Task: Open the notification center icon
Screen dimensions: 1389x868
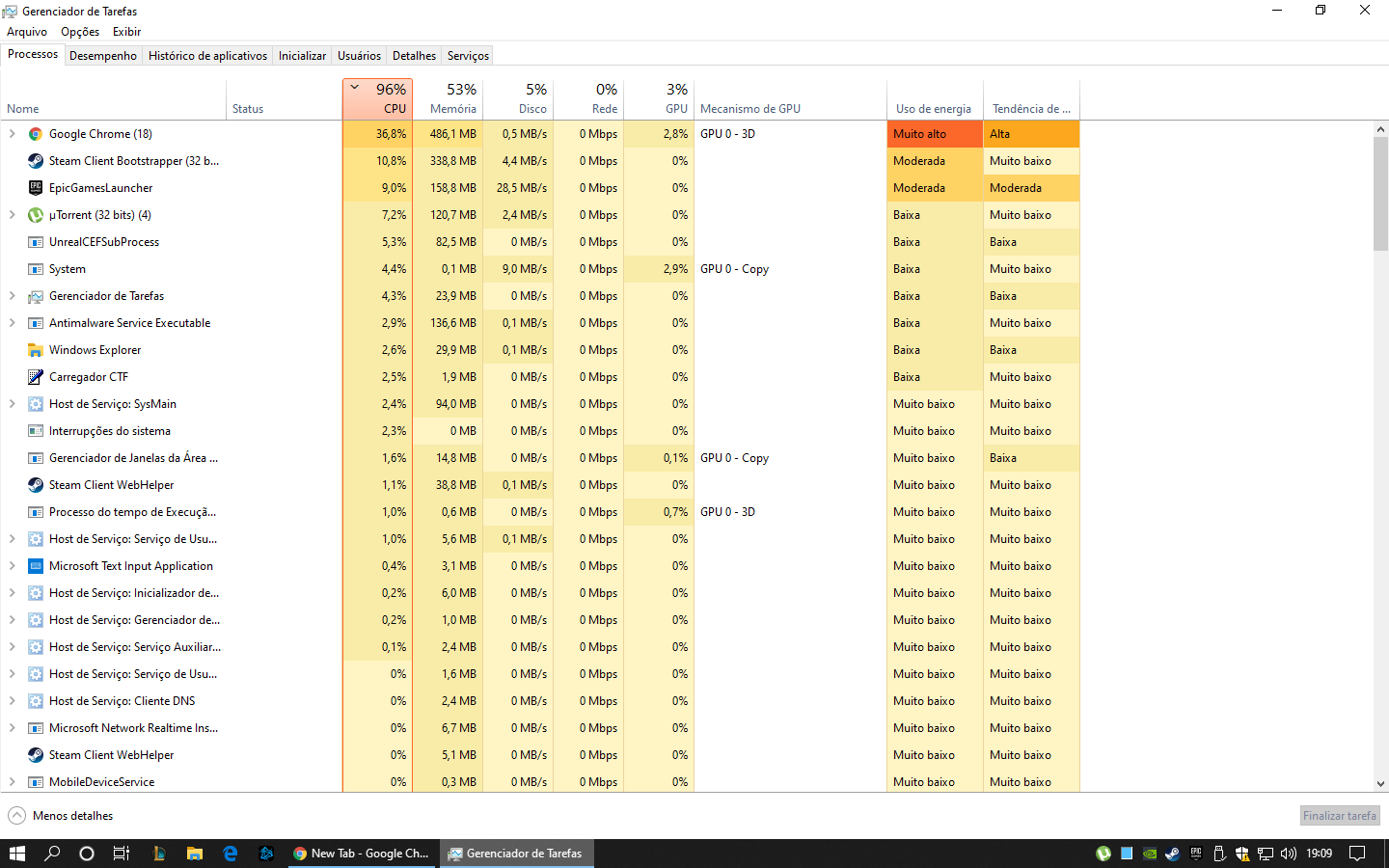Action: click(x=1357, y=854)
